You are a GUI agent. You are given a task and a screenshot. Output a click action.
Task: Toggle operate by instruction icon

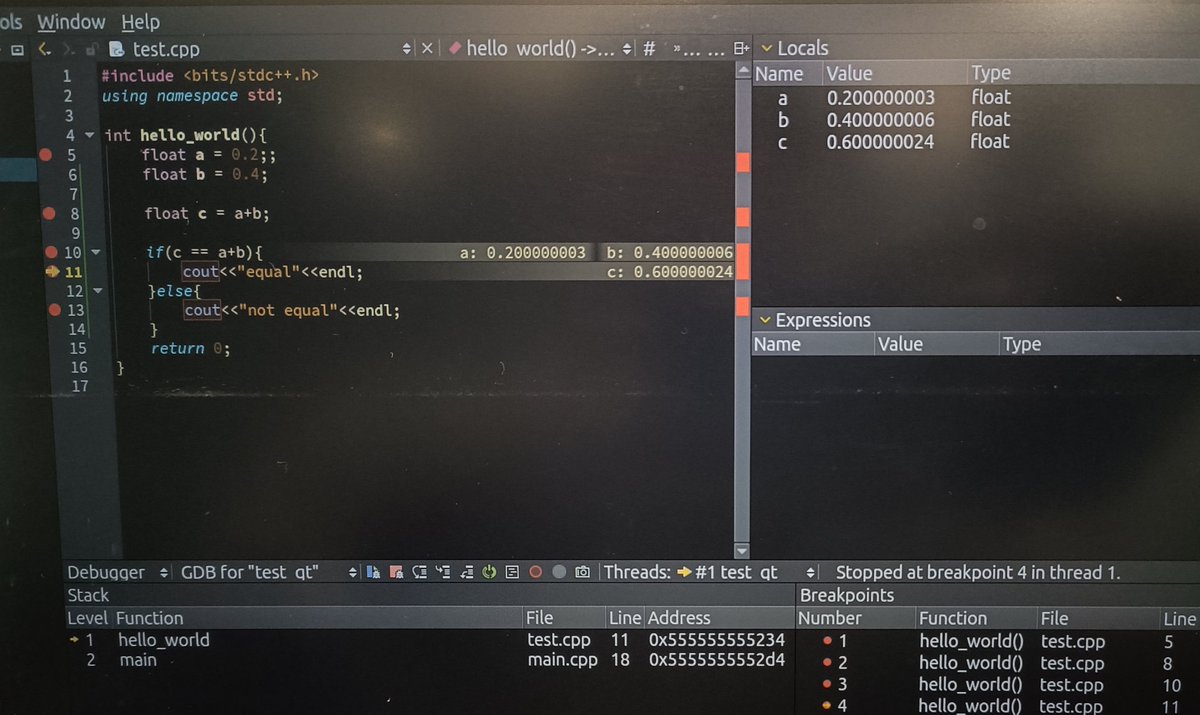(x=512, y=572)
